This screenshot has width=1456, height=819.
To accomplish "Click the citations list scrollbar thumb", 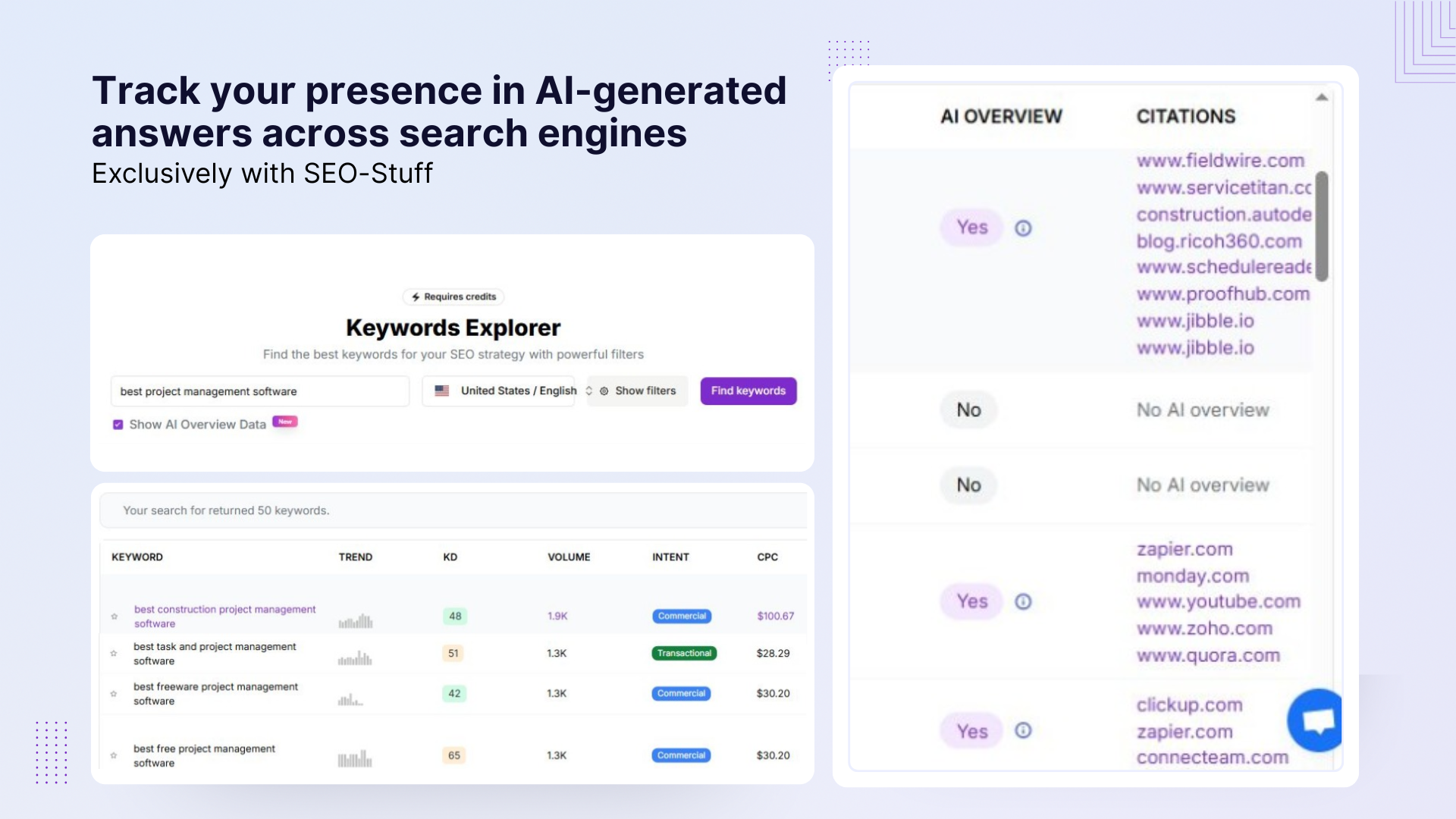I will [1322, 224].
